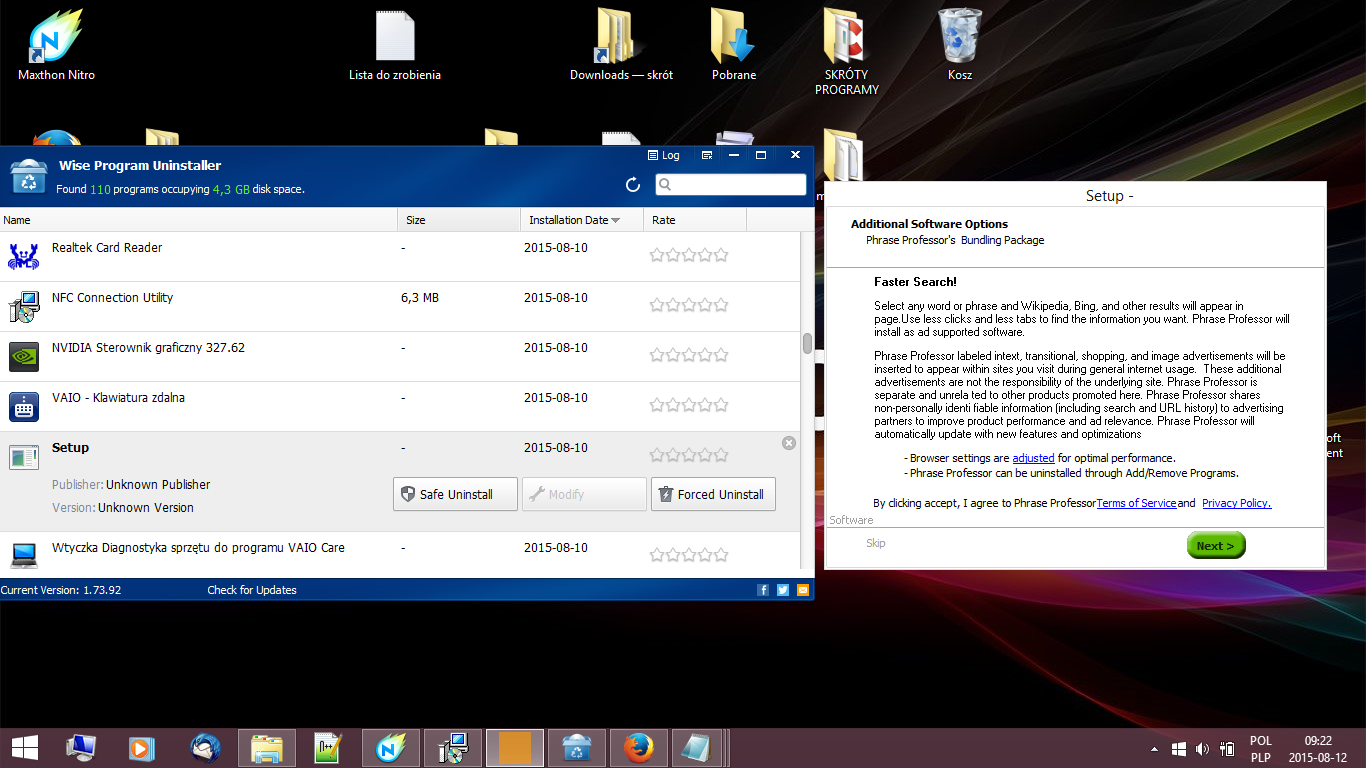Select the Realtek Card Reader entry
Image resolution: width=1366 pixels, height=768 pixels.
pos(107,248)
